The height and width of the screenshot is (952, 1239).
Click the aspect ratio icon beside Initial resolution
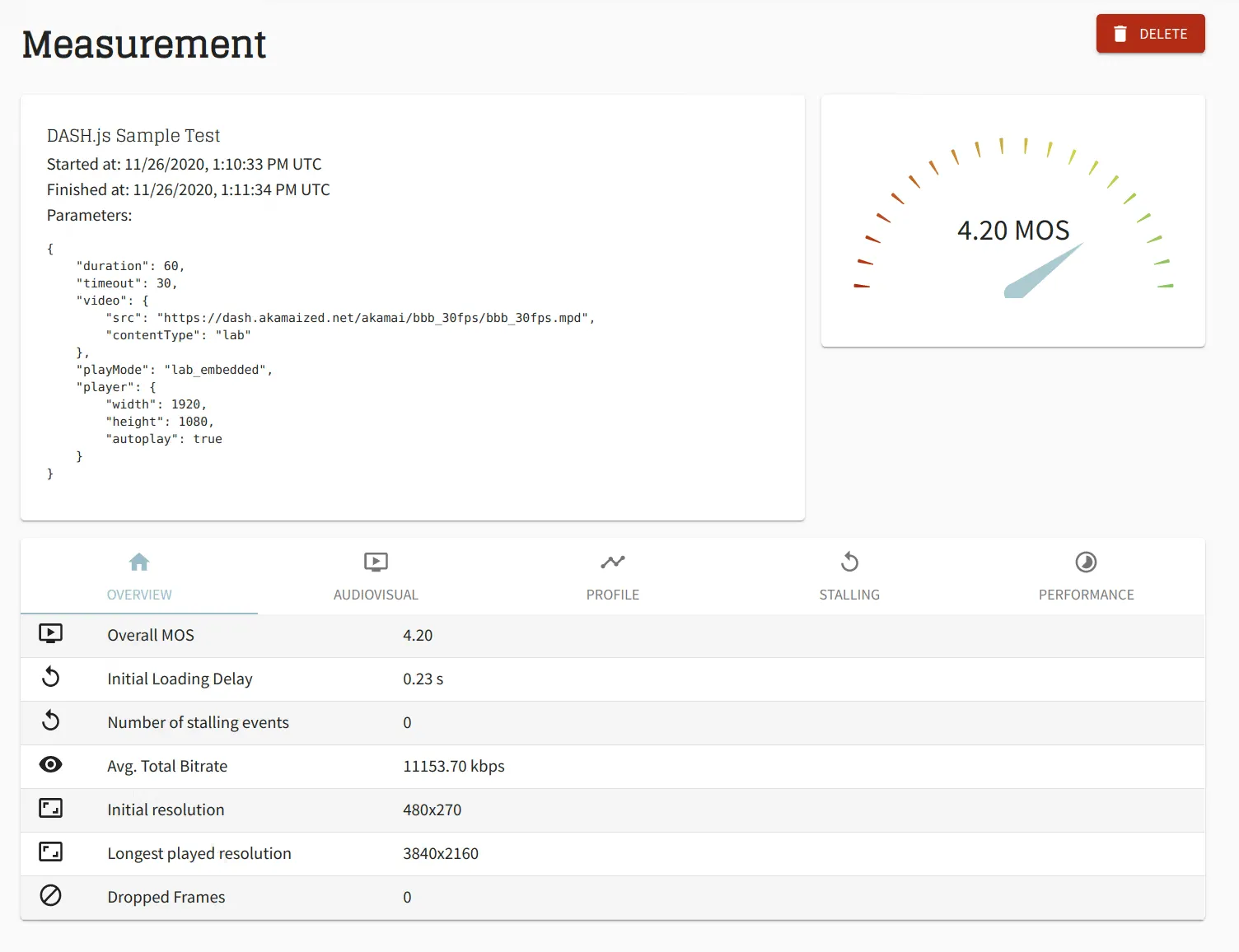[x=50, y=808]
